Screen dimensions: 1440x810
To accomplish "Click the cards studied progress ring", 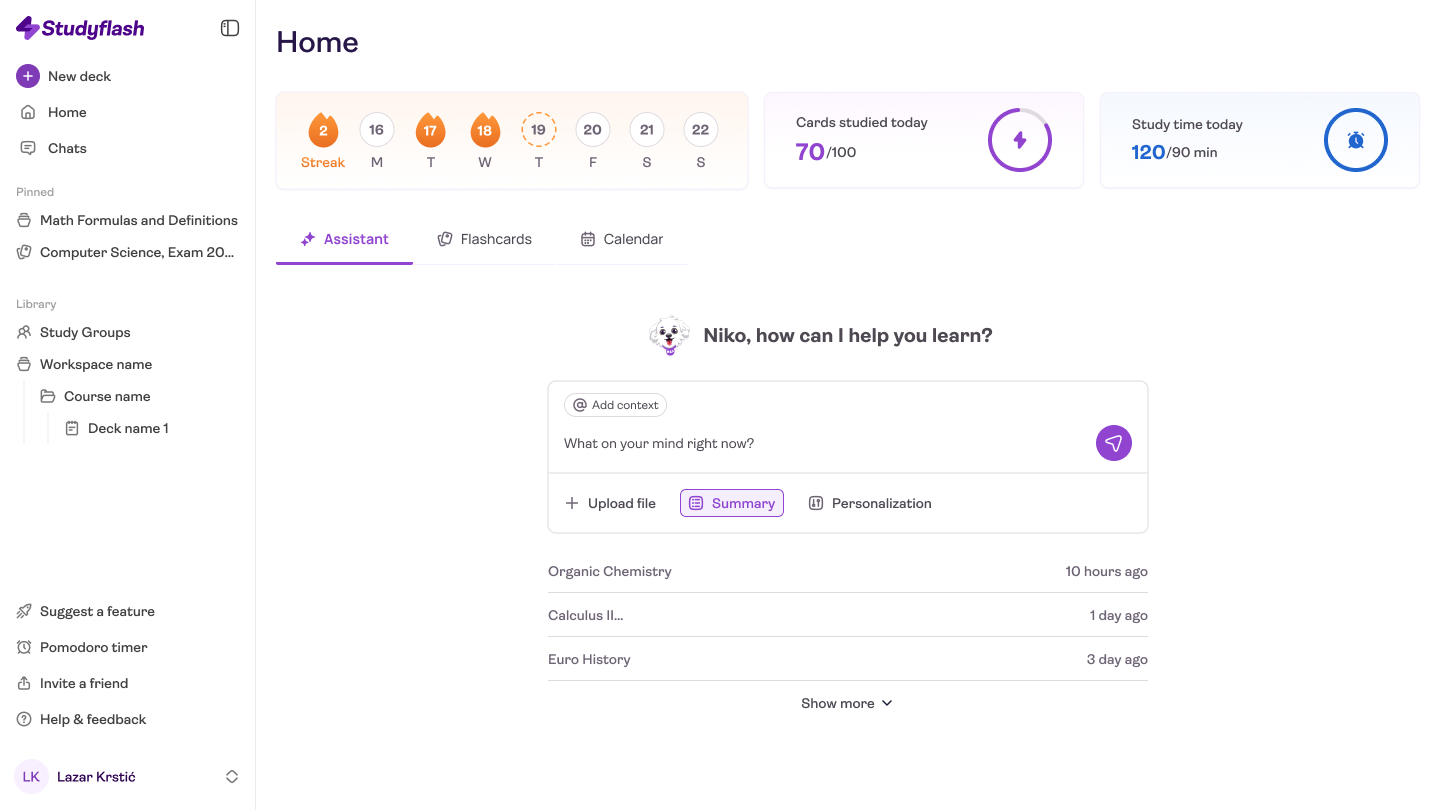I will coord(1019,140).
